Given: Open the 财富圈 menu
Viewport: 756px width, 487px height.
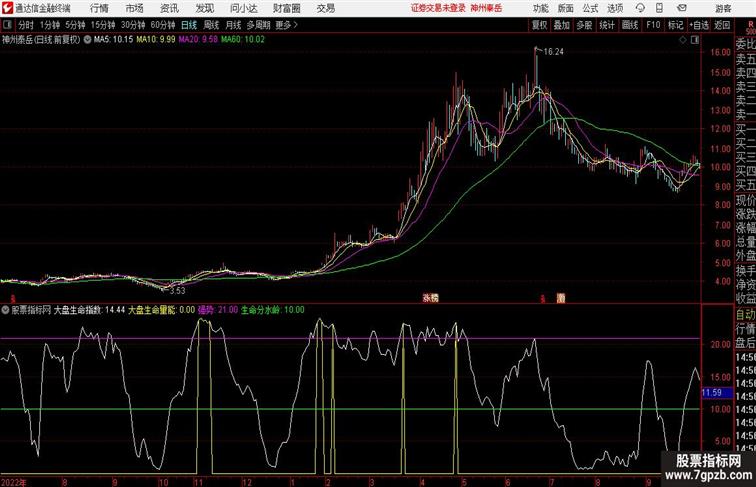Looking at the screenshot, I should (x=286, y=8).
